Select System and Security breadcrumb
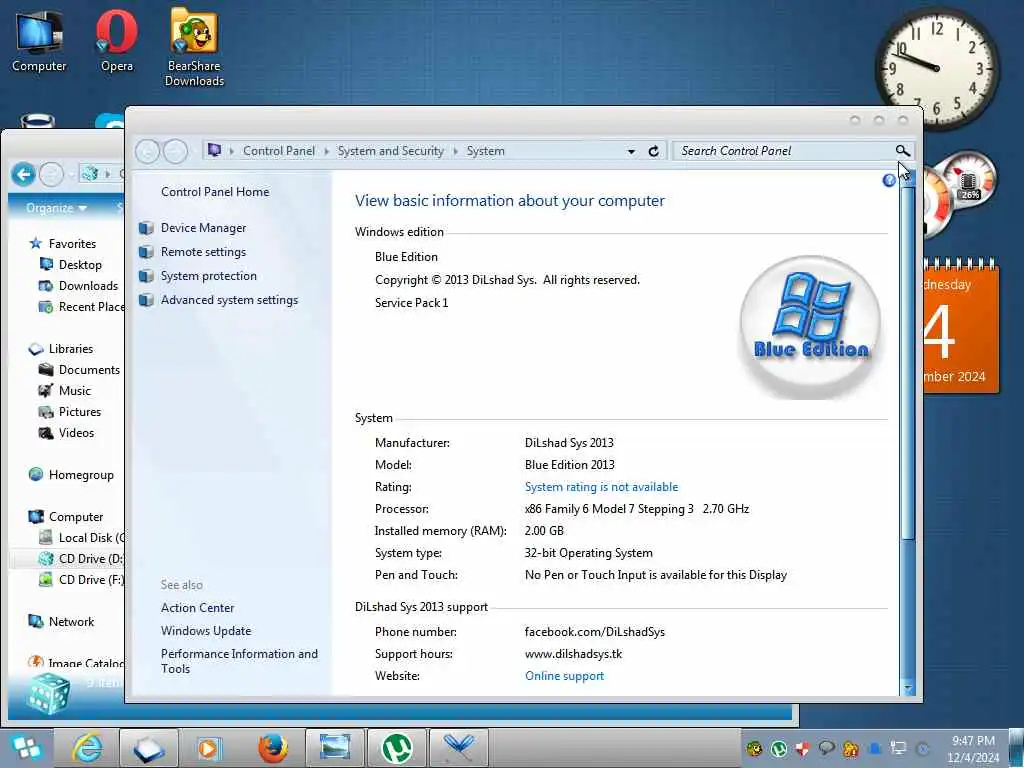Screen dimensions: 1024x768 (391, 151)
